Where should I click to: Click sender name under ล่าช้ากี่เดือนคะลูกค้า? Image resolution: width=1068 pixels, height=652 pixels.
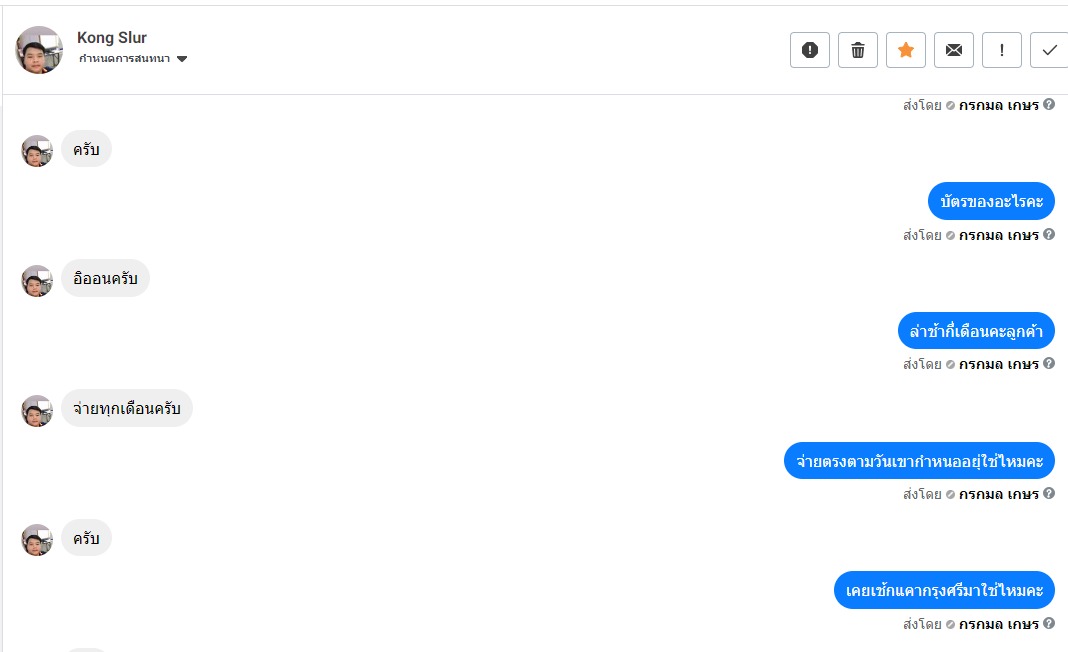[x=998, y=364]
